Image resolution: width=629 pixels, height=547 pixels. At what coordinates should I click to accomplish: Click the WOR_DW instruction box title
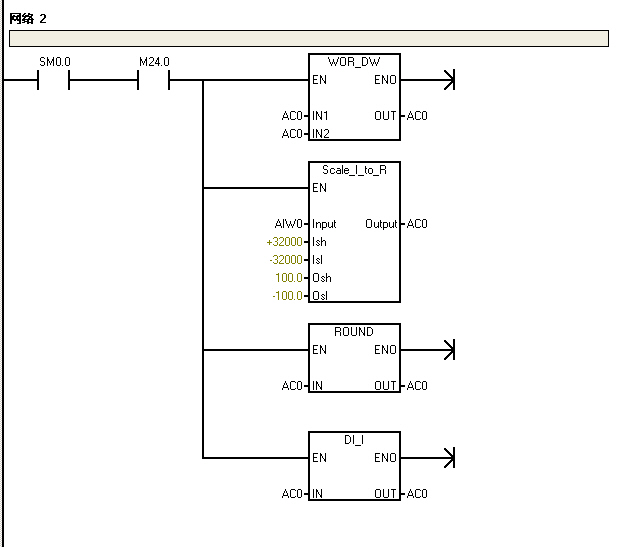(354, 62)
